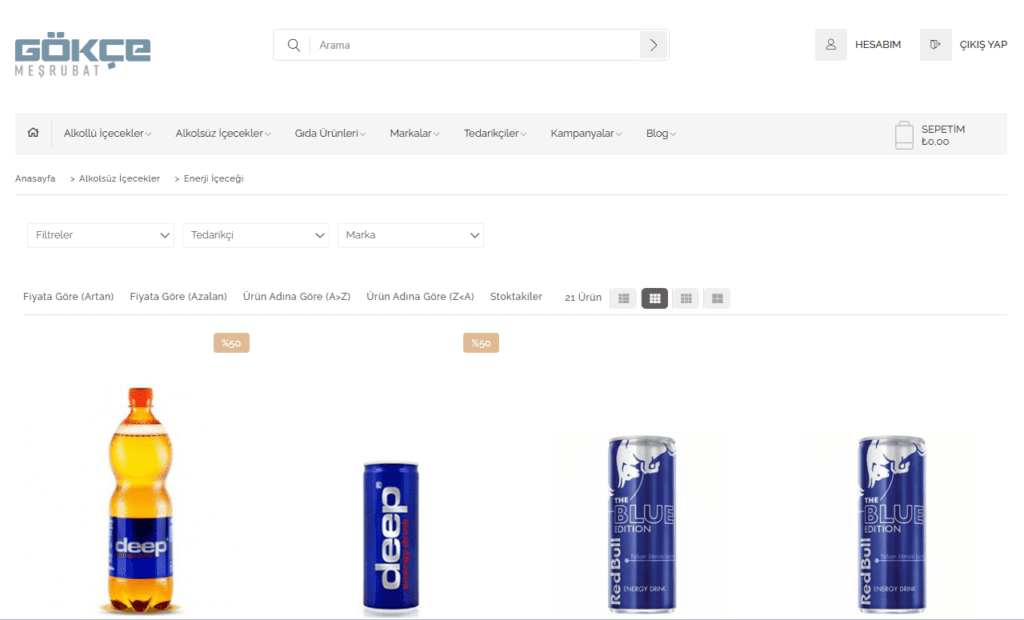Choose the two-column grid view icon
Screen dimensions: 1024x620
tap(716, 297)
